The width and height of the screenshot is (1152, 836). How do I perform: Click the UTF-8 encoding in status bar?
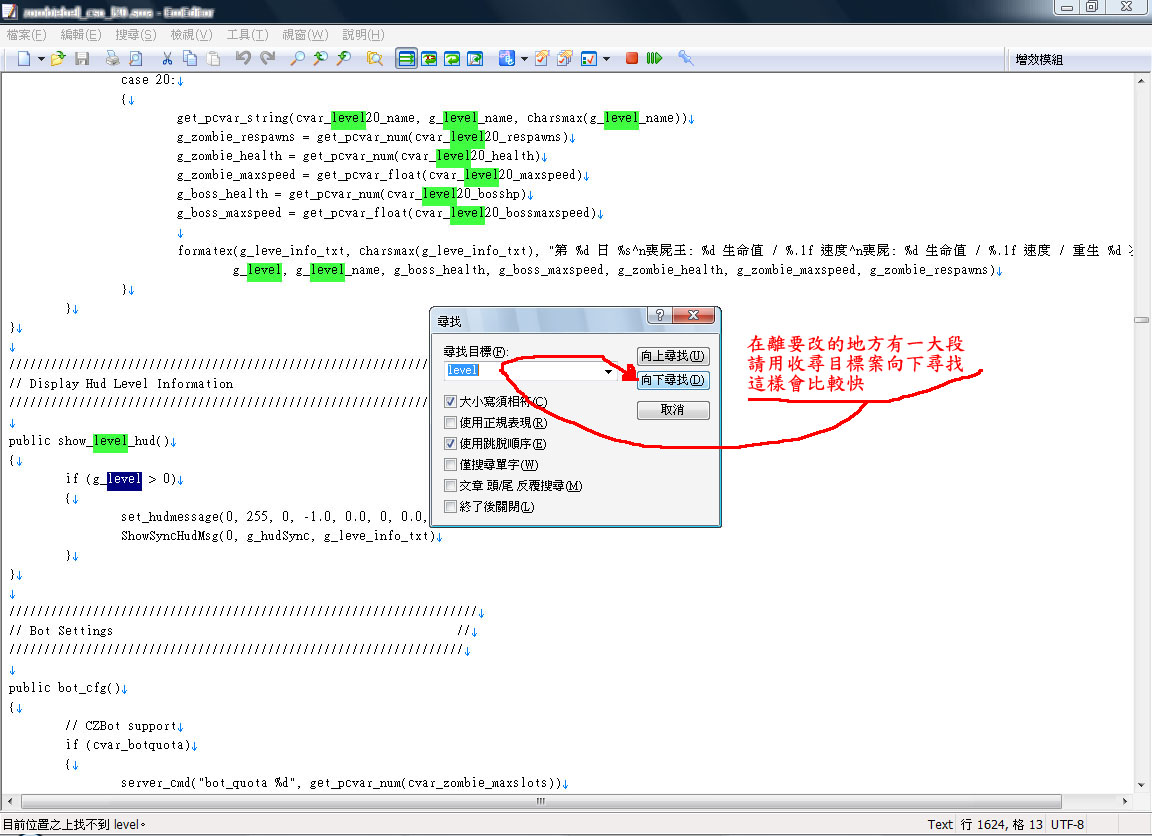(1067, 825)
